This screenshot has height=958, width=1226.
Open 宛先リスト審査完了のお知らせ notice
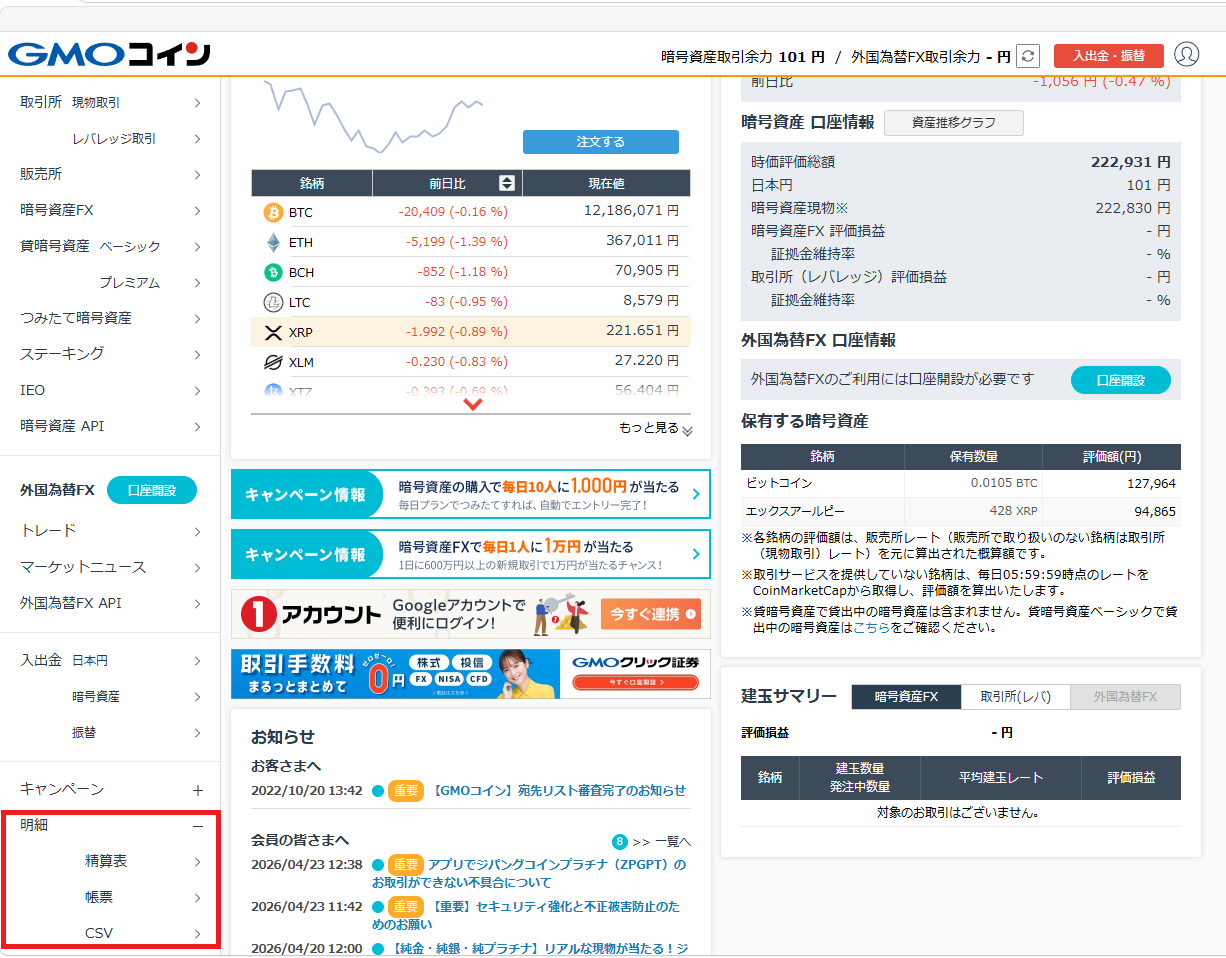559,791
